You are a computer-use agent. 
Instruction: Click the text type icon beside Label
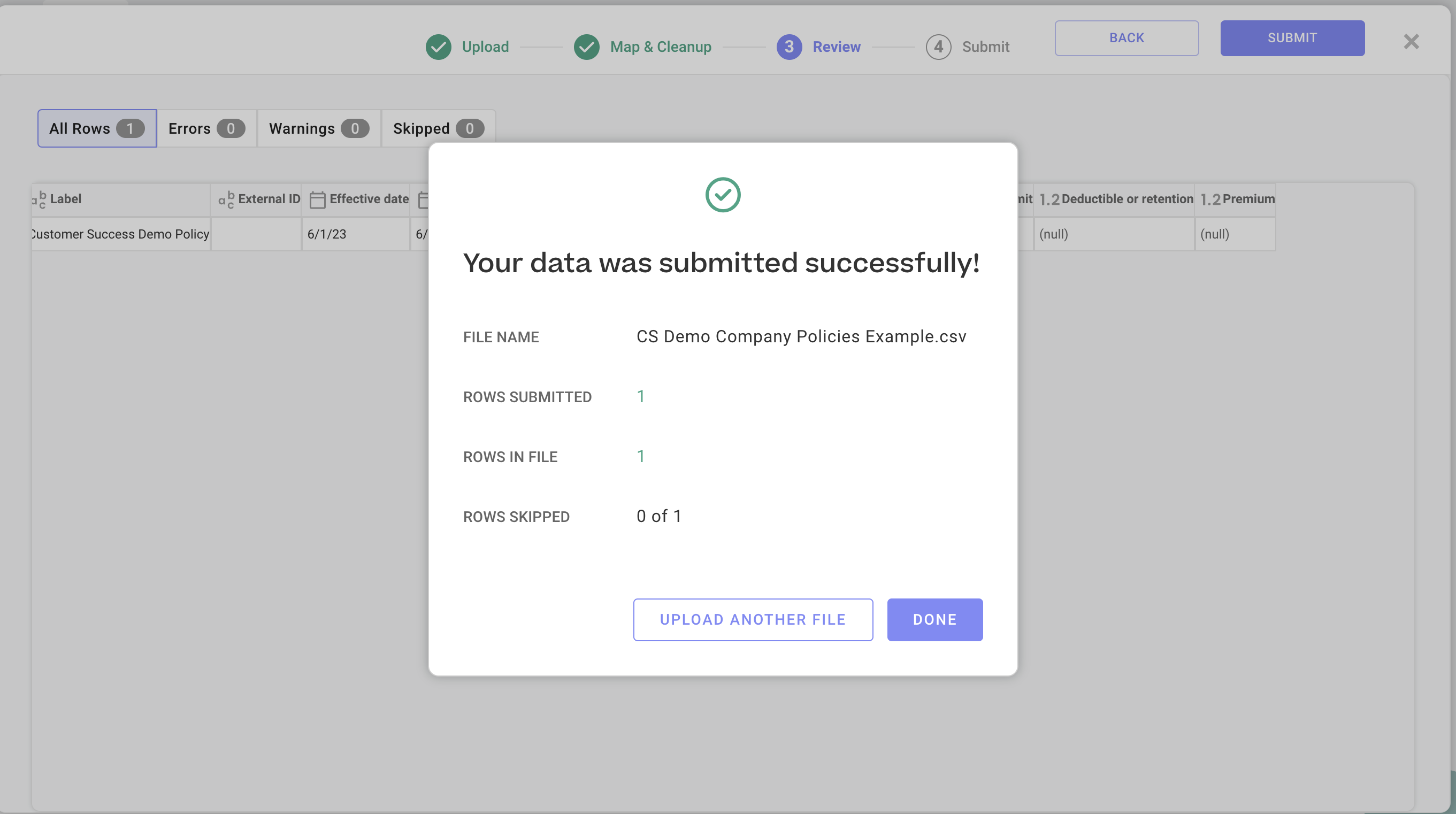(39, 199)
